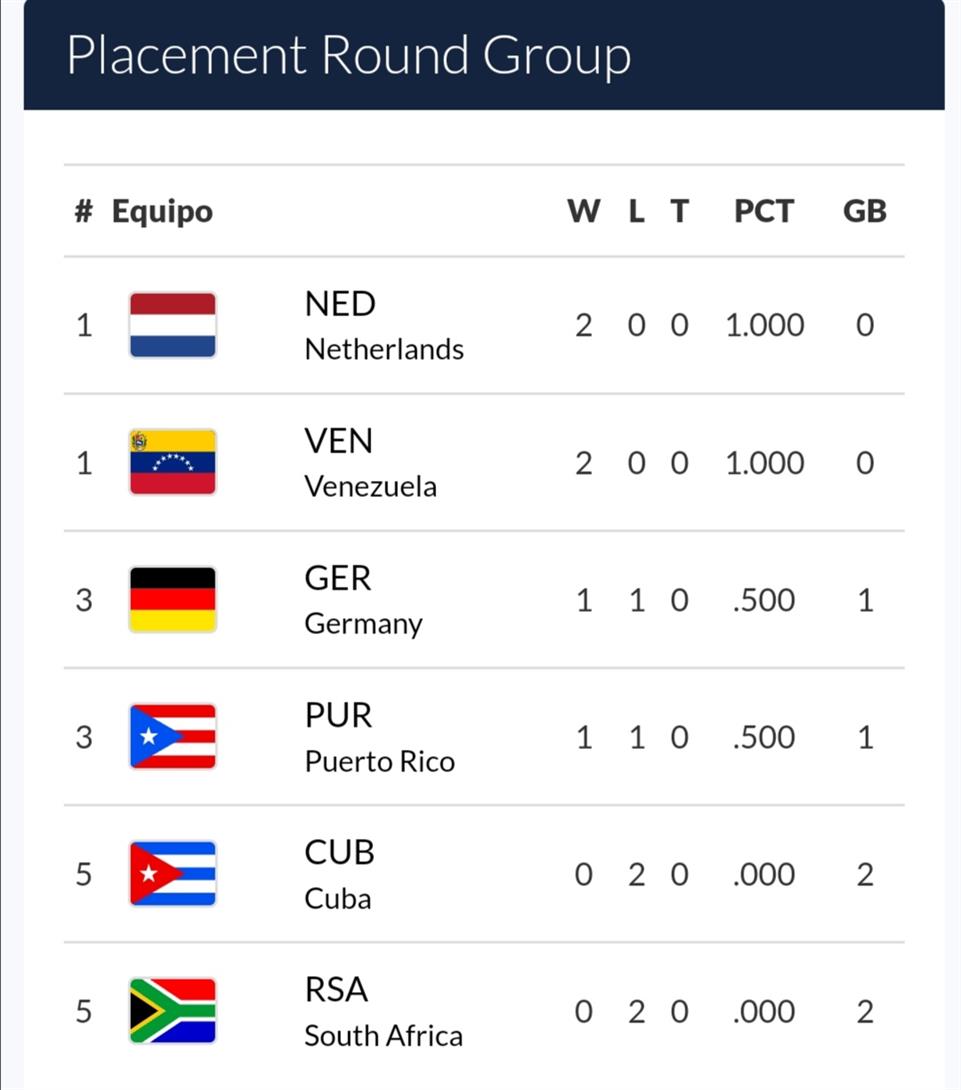Screen dimensions: 961x1090
Task: Select the GER team abbreviation
Action: pyautogui.click(x=338, y=578)
